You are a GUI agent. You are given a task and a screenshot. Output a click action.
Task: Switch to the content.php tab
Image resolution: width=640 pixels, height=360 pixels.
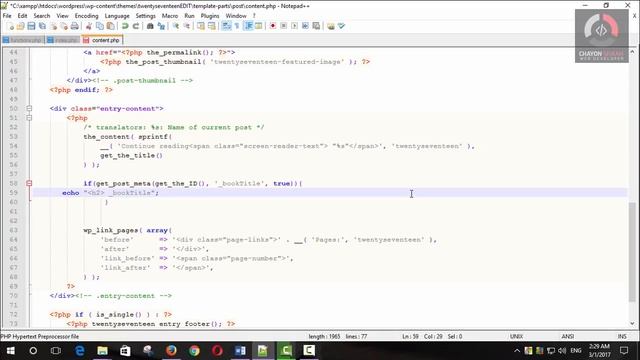(102, 40)
